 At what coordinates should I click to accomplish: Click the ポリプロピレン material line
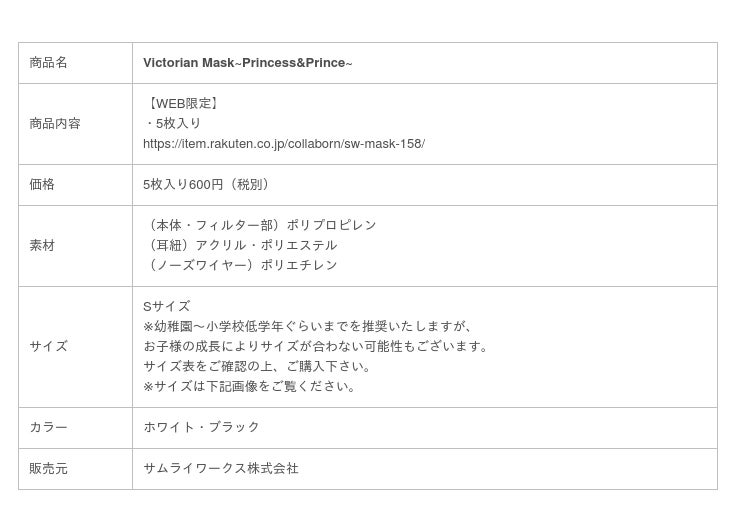click(x=261, y=225)
